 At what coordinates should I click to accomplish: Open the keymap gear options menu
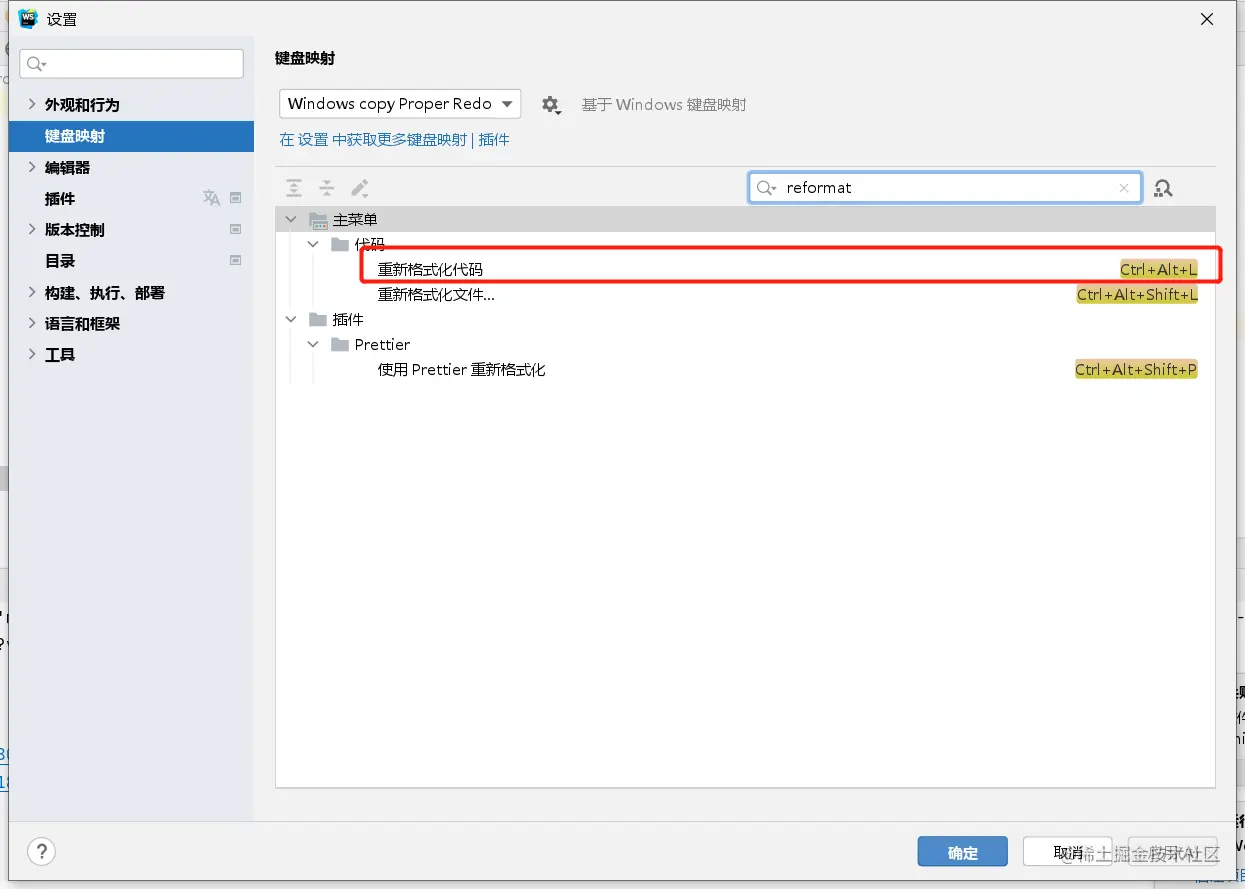[x=551, y=104]
